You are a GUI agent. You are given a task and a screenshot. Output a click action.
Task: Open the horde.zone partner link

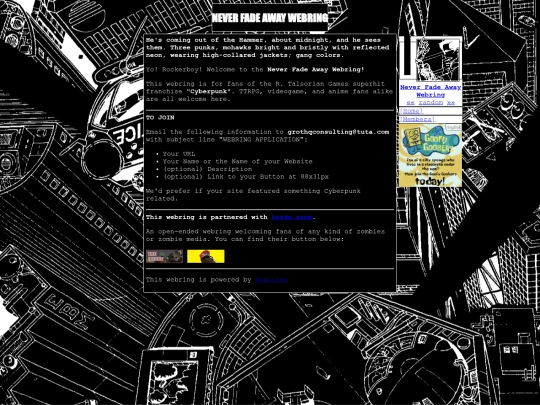(292, 217)
